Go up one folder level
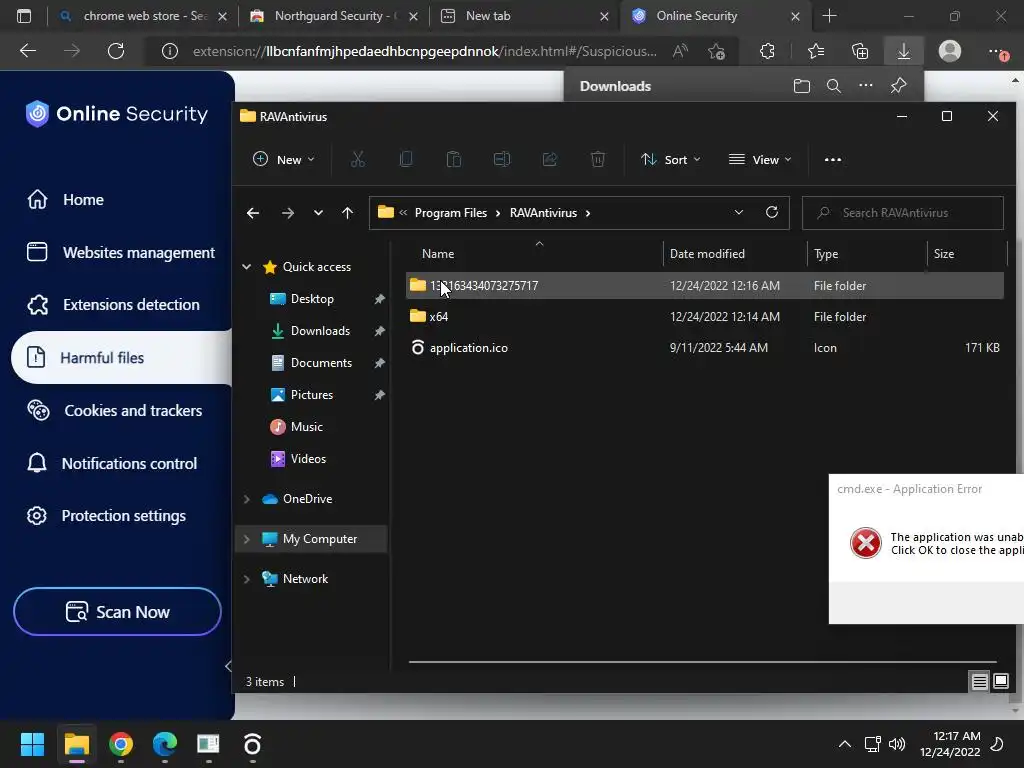This screenshot has width=1024, height=768. coord(347,213)
